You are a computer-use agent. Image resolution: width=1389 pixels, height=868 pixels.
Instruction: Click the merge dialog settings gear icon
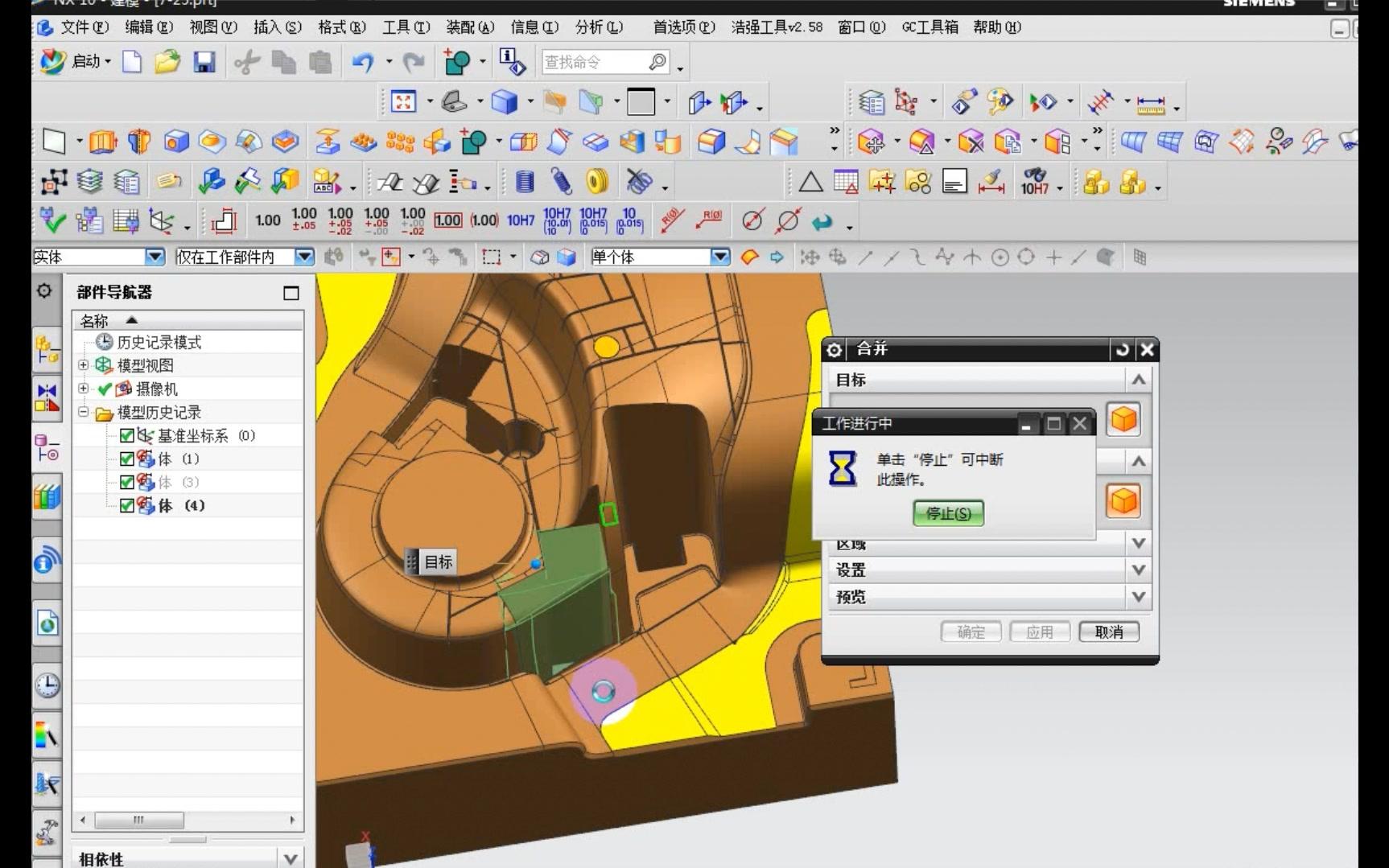(835, 350)
